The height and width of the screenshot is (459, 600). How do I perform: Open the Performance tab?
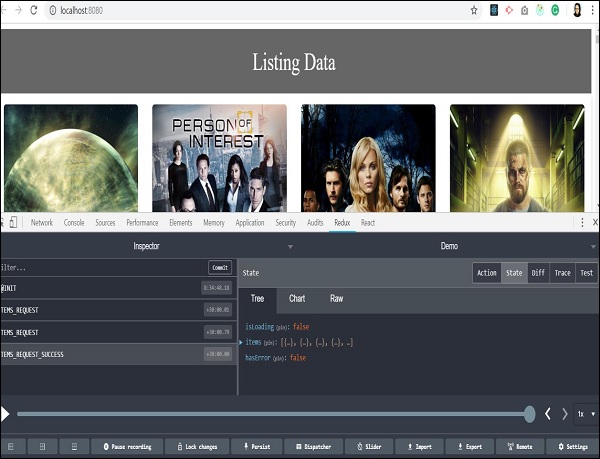click(142, 223)
